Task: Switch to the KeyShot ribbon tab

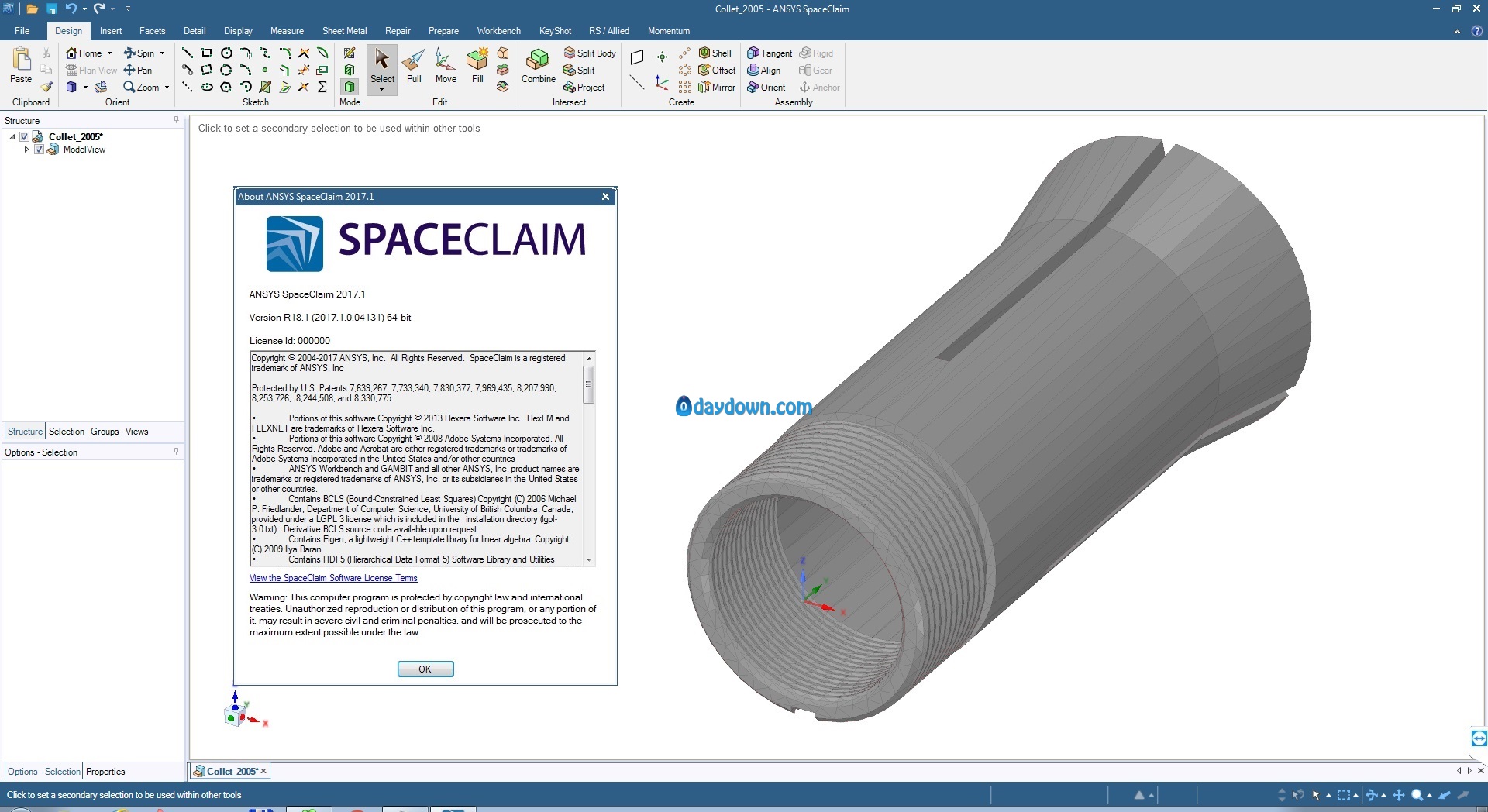Action: pos(555,31)
